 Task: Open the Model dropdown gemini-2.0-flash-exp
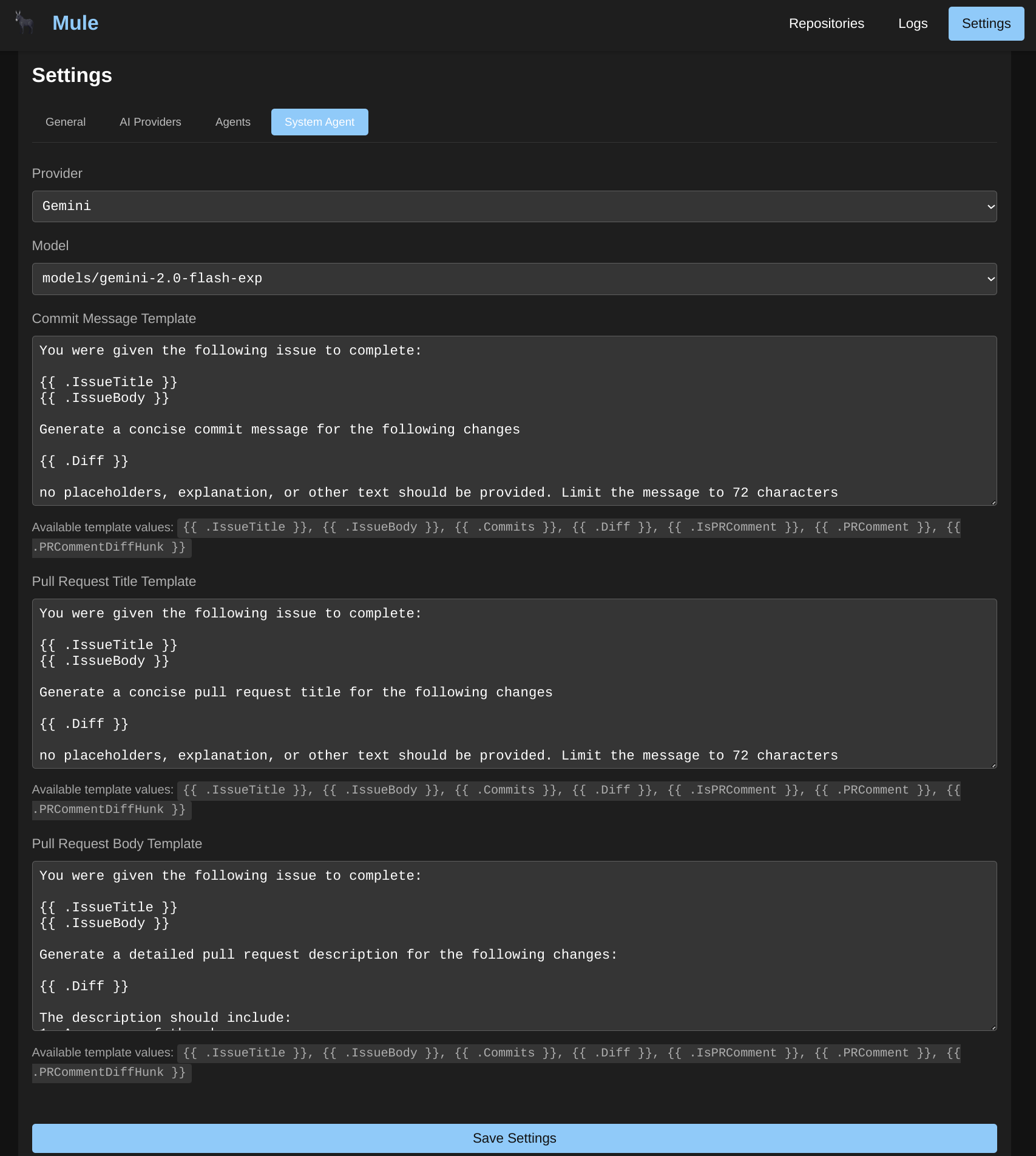coord(514,279)
